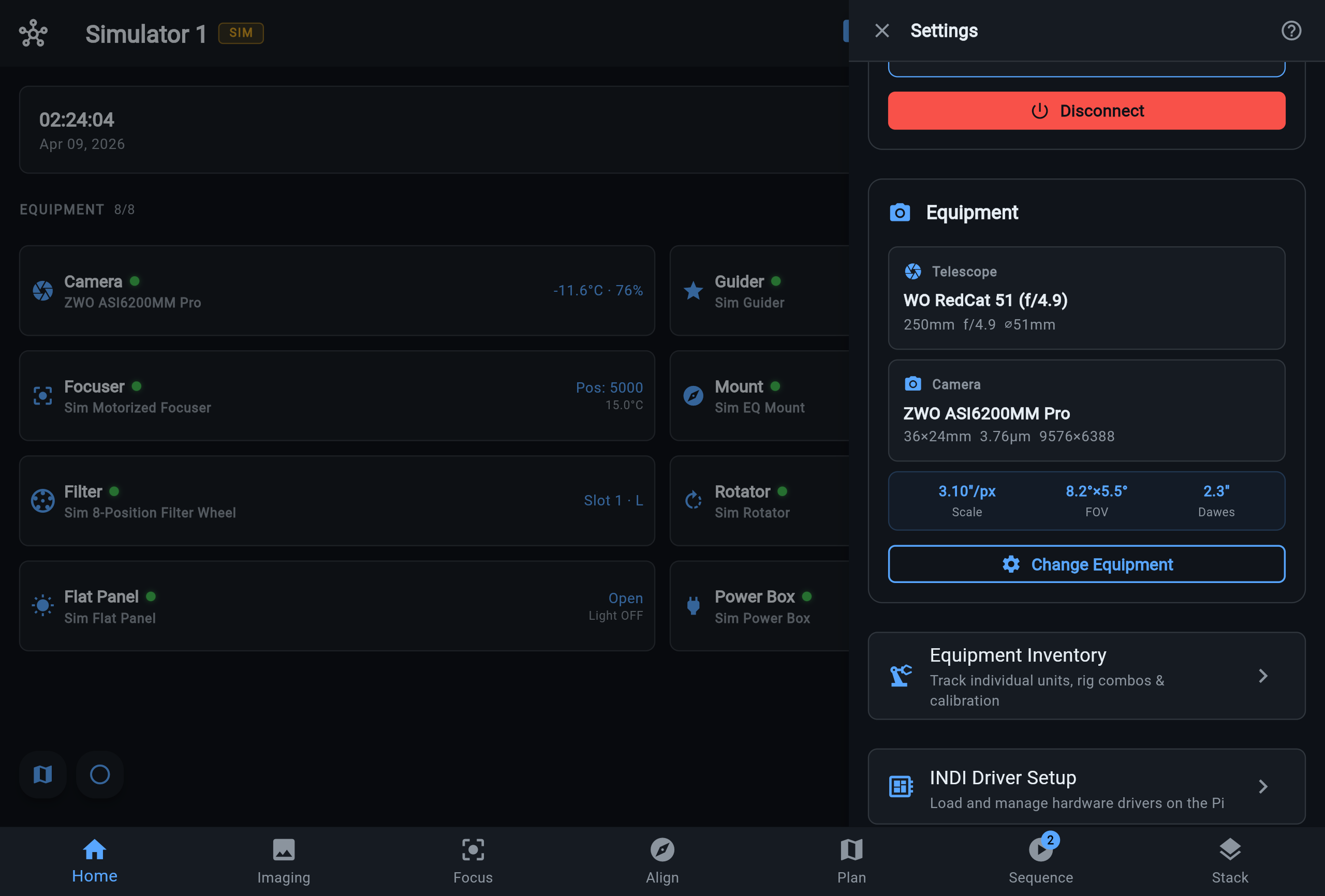Viewport: 1325px width, 896px height.
Task: Open the Settings help icon
Action: [x=1291, y=31]
